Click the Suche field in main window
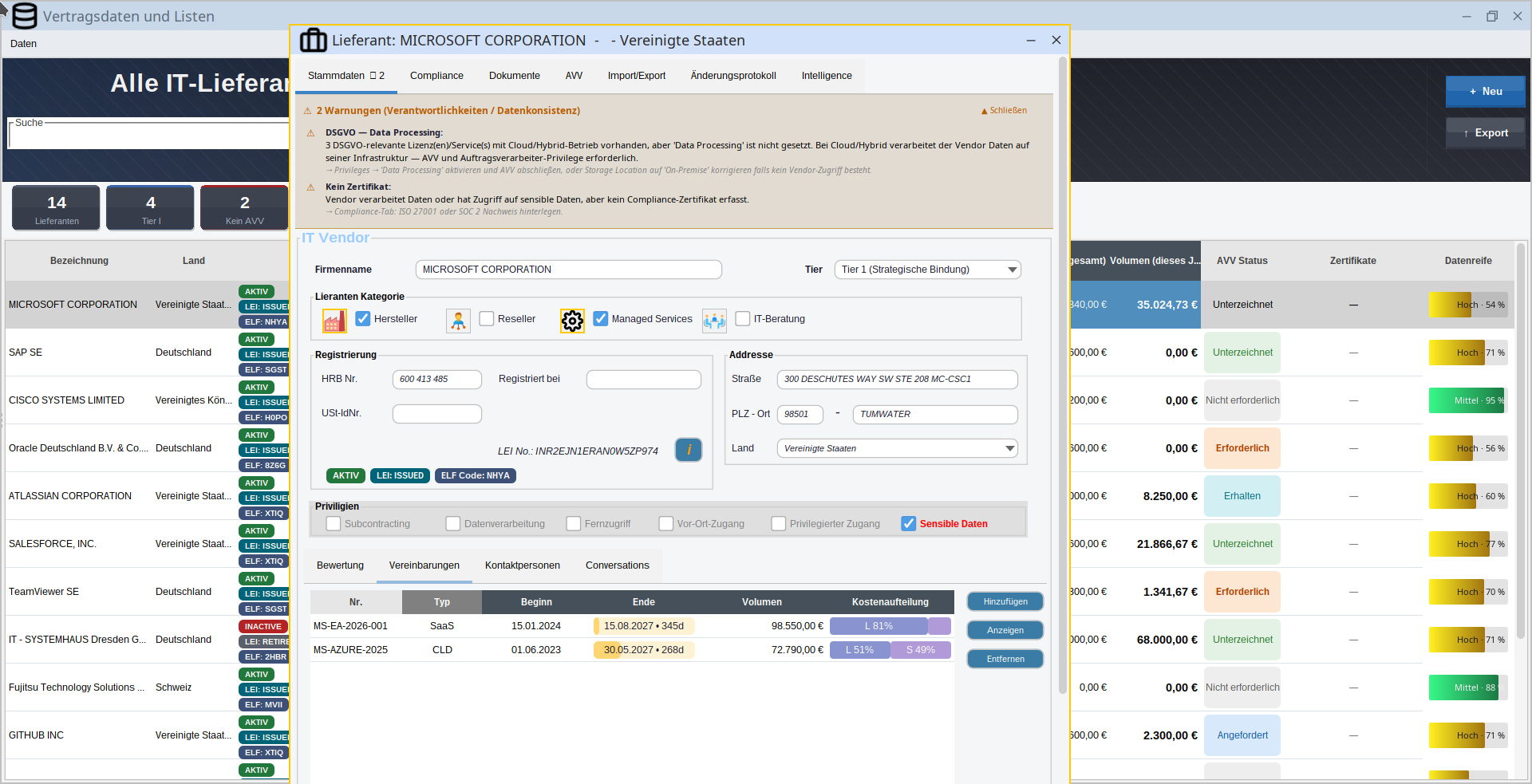 click(149, 135)
